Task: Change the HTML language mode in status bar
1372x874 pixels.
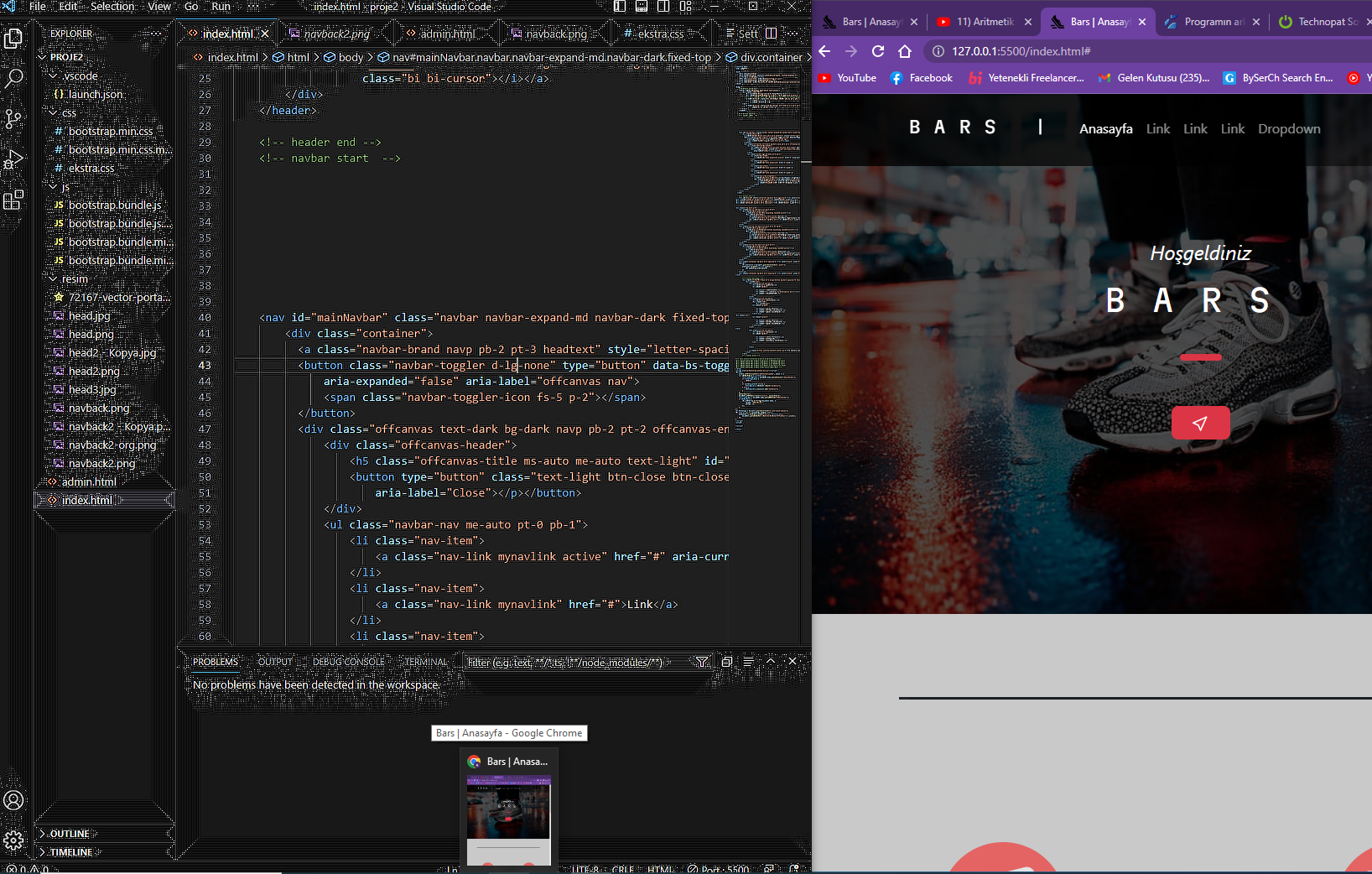Action: coord(661,869)
